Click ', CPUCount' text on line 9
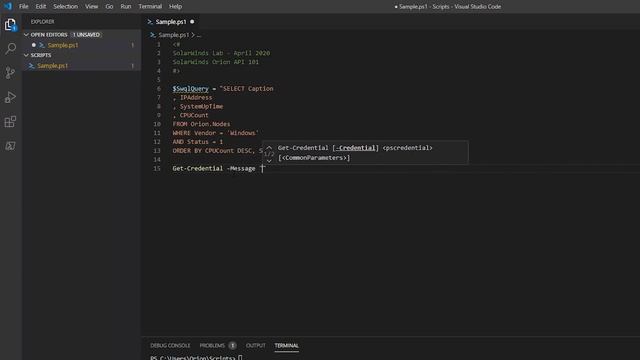The height and width of the screenshot is (360, 640). (190, 116)
